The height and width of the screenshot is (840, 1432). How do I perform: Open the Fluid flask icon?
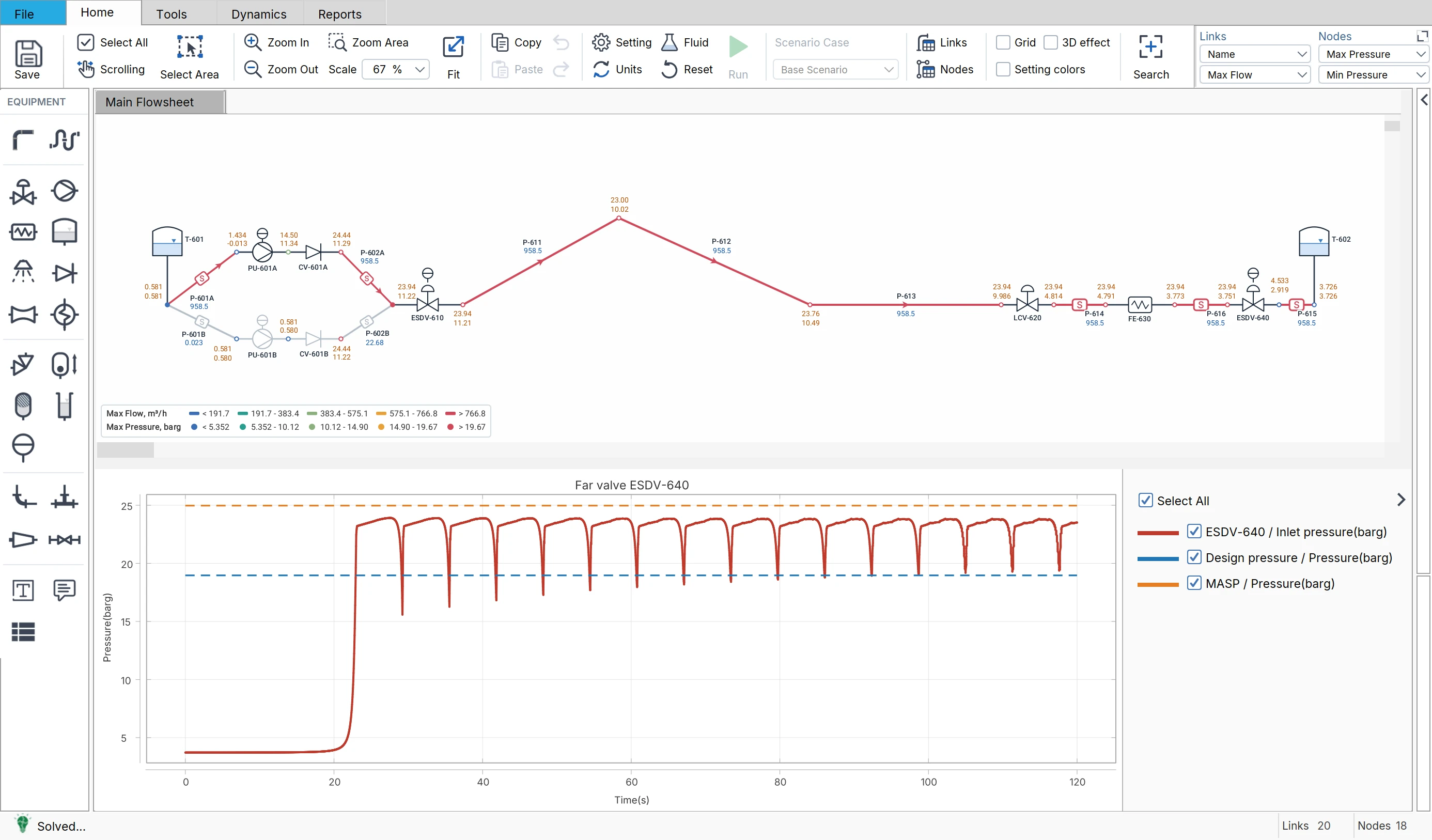(x=670, y=42)
